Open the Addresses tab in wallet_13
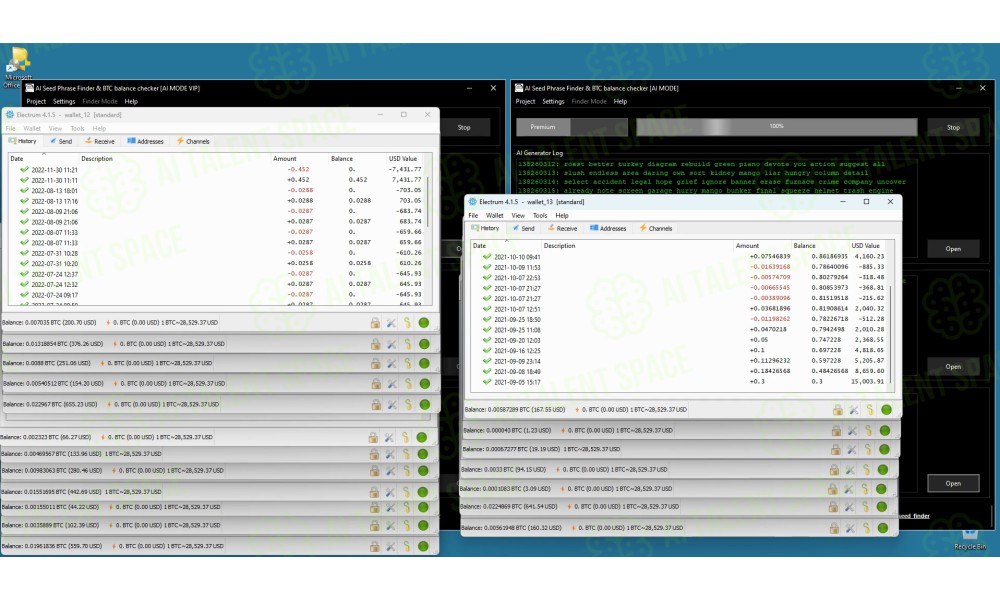 point(608,228)
